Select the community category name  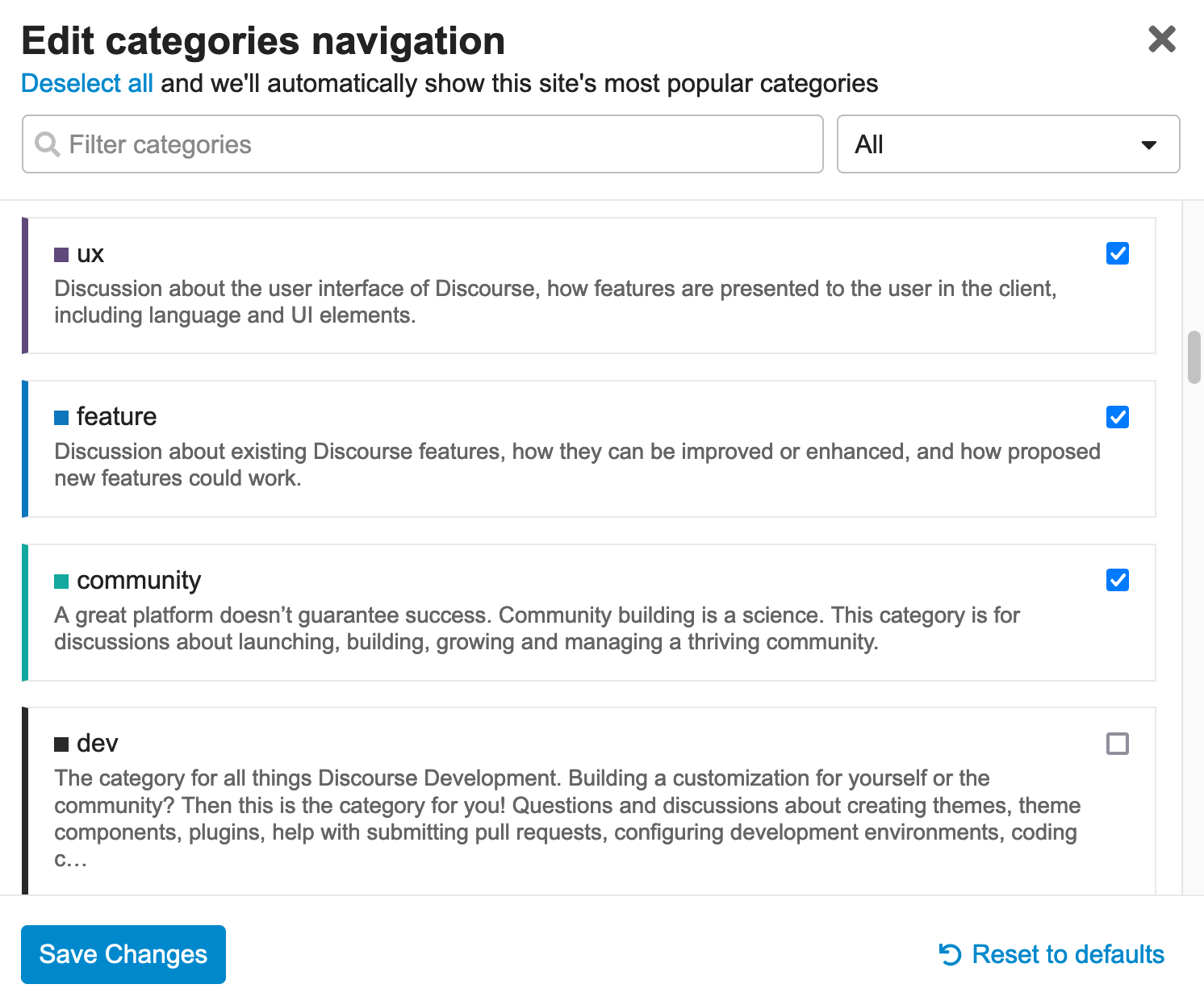[139, 581]
